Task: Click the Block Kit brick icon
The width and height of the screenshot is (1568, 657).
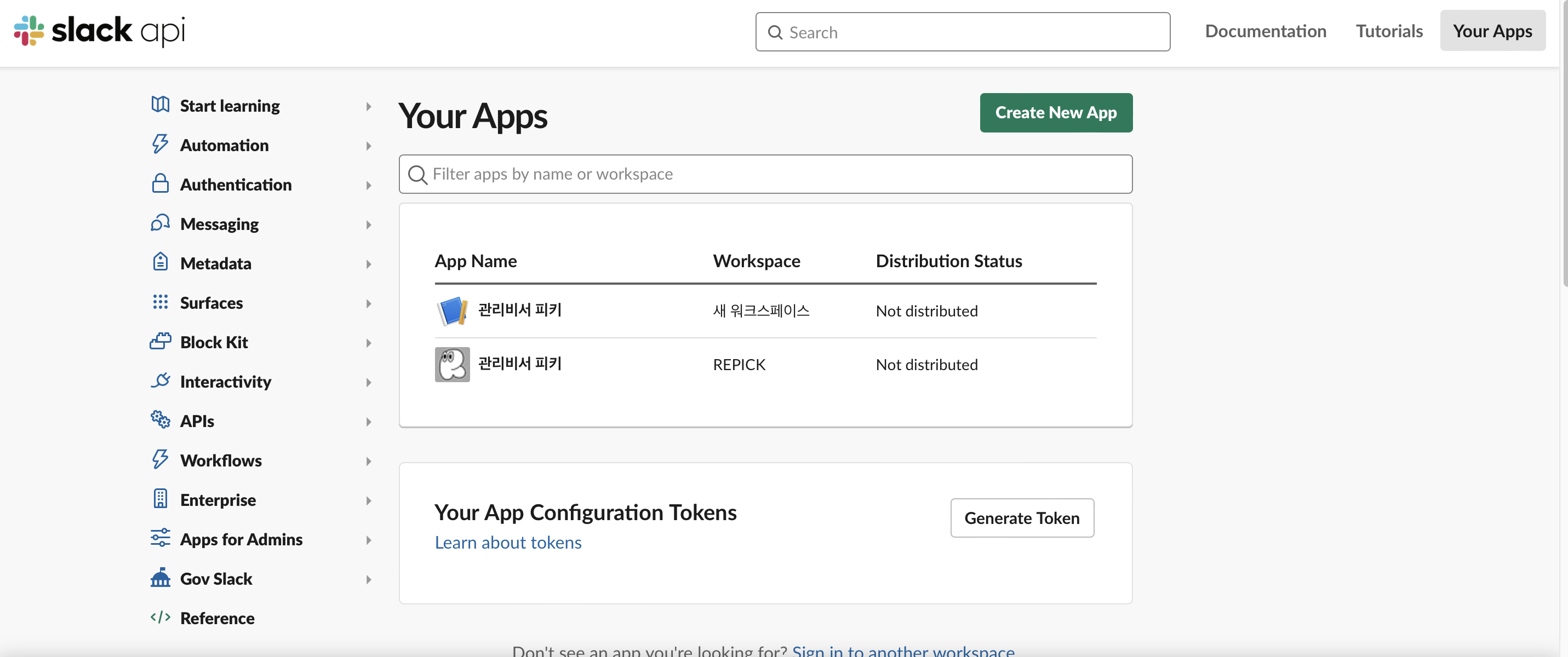Action: pyautogui.click(x=160, y=341)
